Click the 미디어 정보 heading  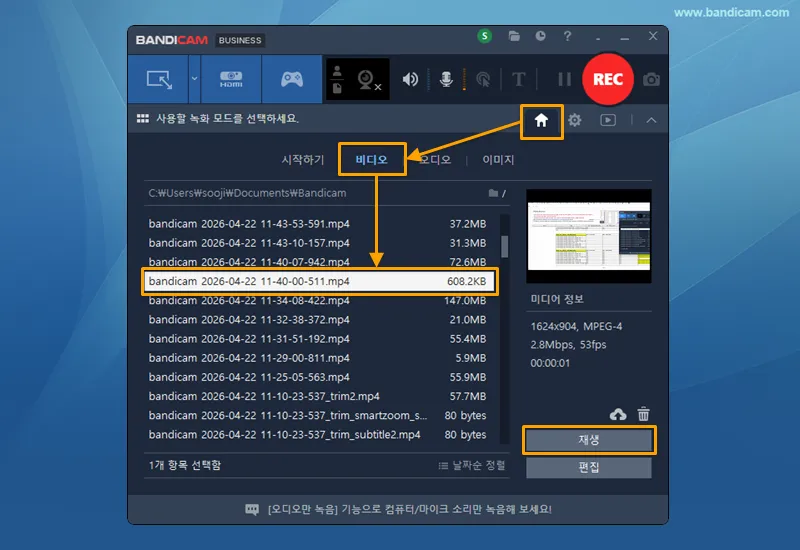click(557, 299)
